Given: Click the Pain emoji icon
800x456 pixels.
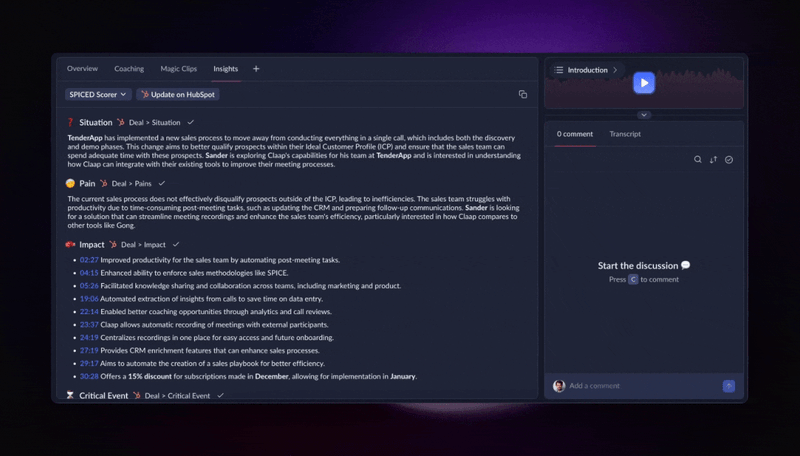Looking at the screenshot, I should (70, 183).
